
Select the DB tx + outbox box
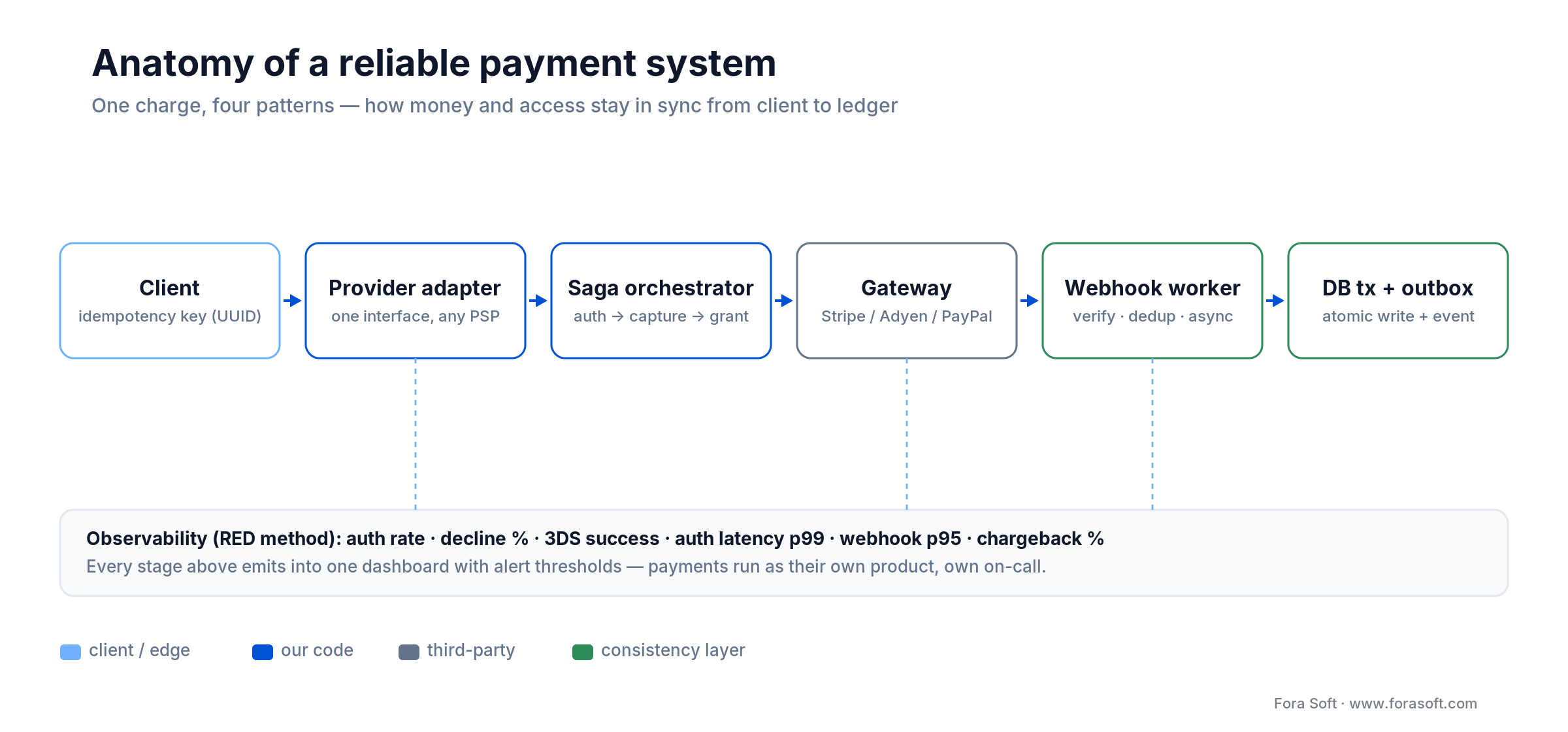[x=1398, y=301]
